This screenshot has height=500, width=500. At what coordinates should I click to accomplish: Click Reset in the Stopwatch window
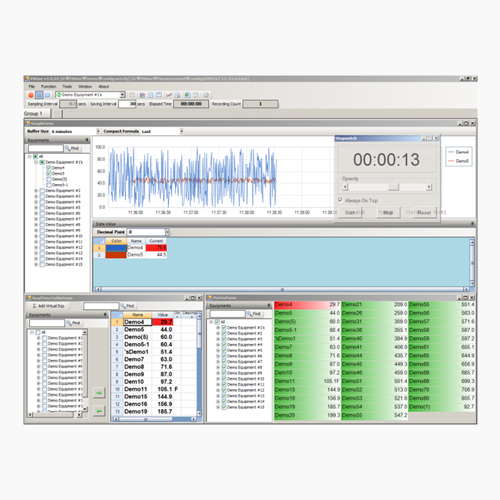pyautogui.click(x=424, y=212)
